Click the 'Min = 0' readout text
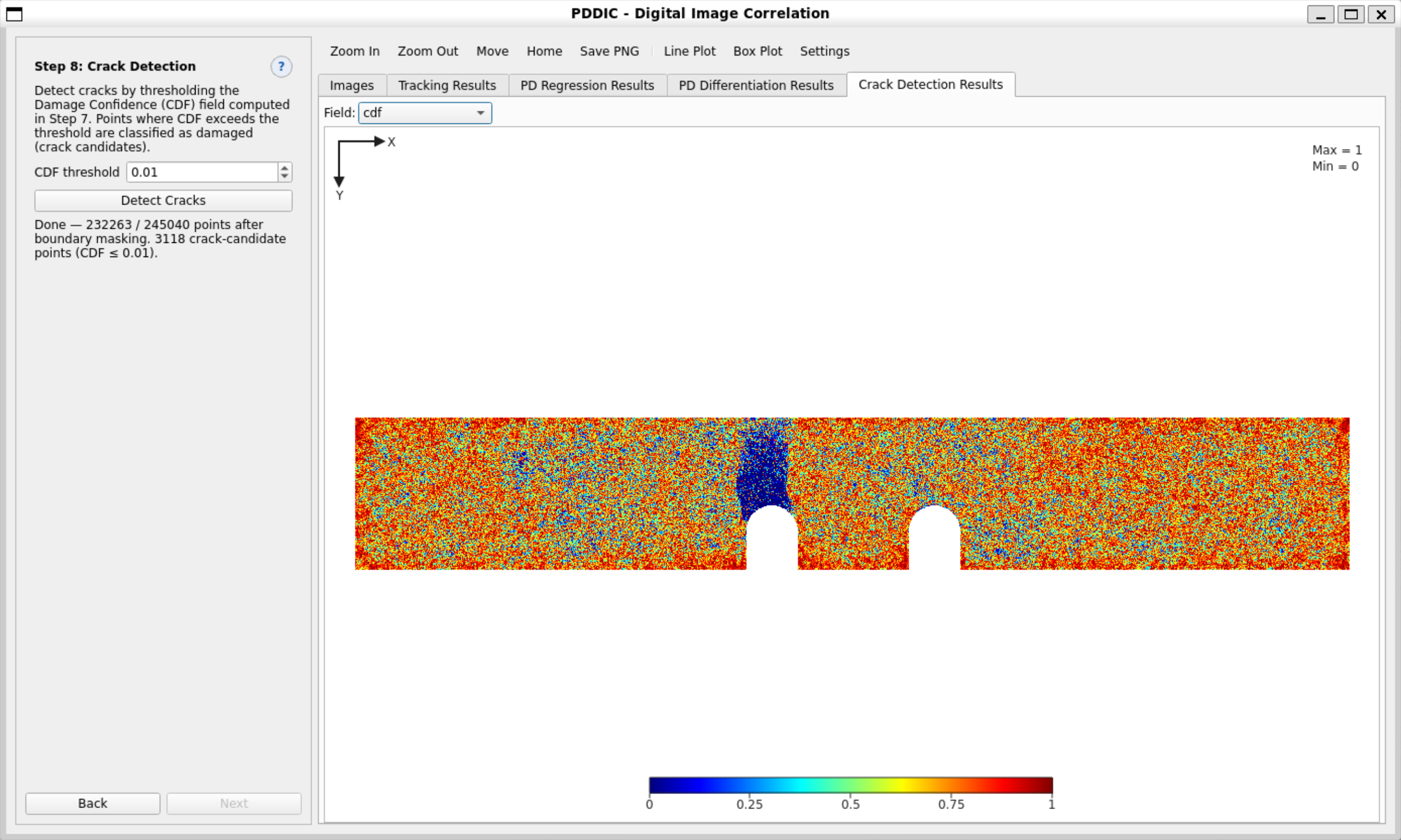 click(1335, 166)
